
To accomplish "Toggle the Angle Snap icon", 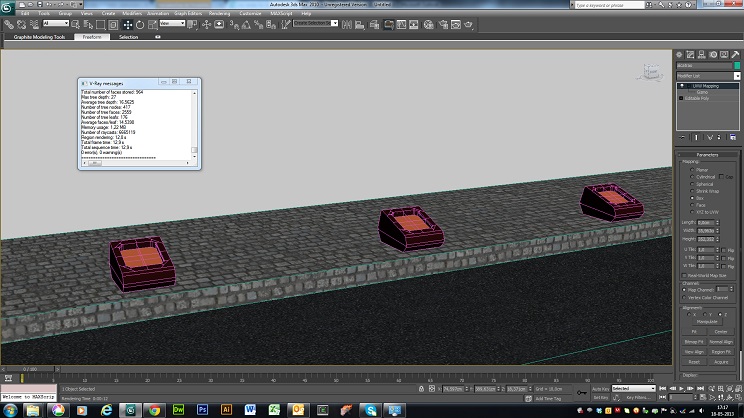I will [x=246, y=24].
